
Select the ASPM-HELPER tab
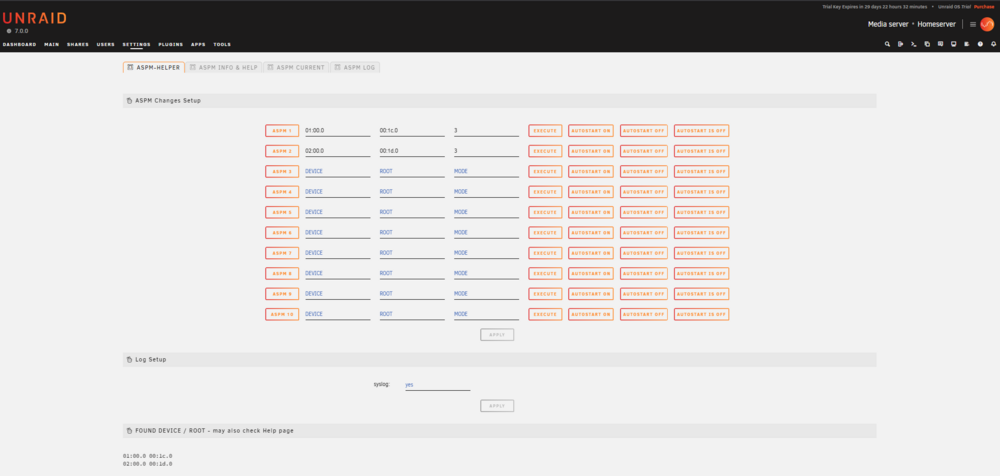154,67
